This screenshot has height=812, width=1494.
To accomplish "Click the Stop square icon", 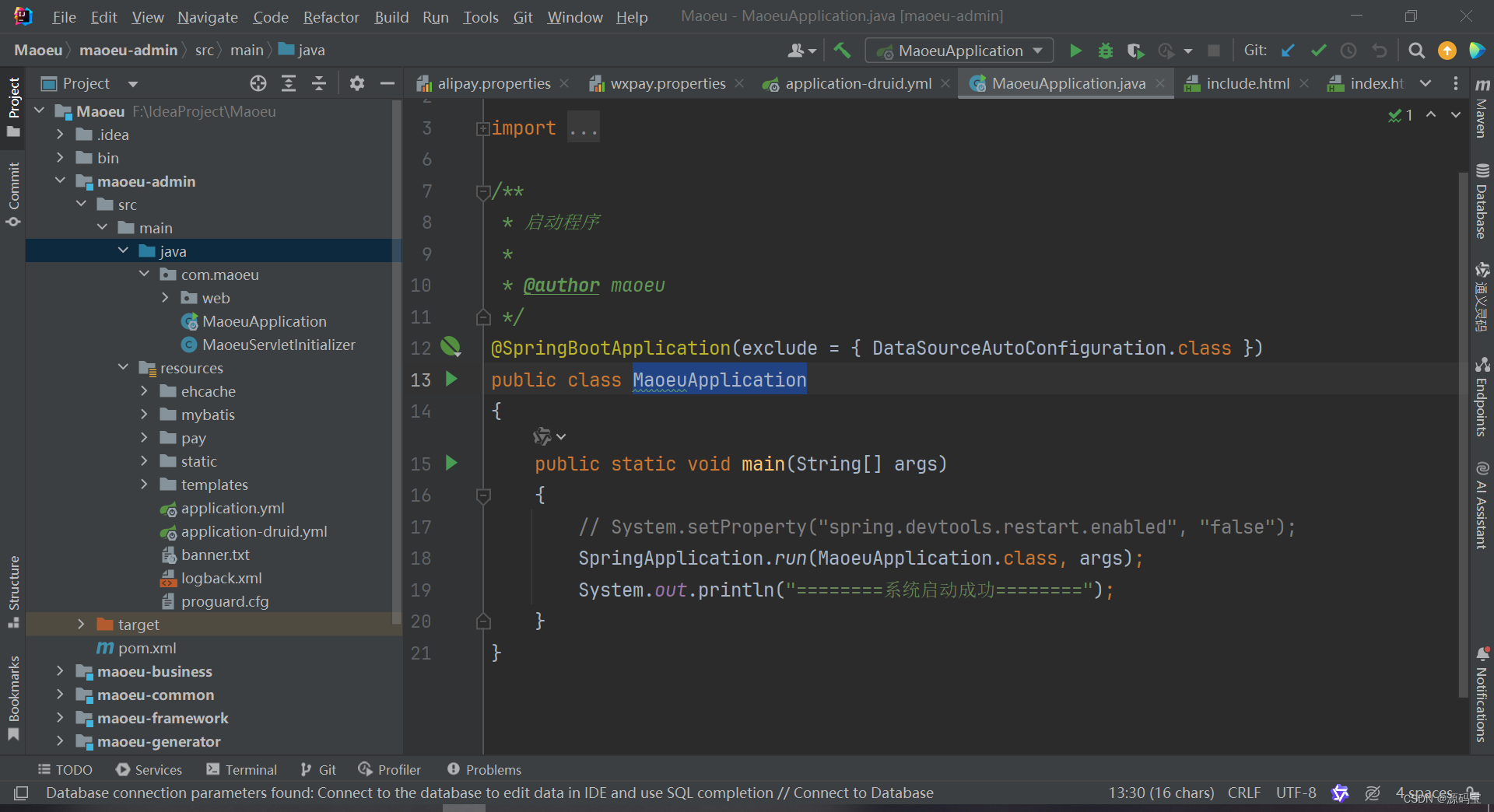I will 1213,51.
